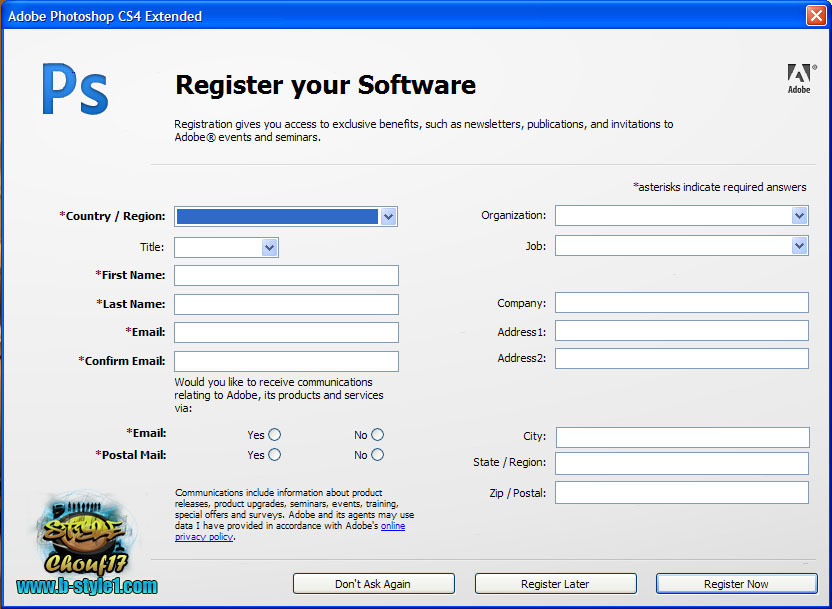Screen dimensions: 832x609
Task: Click the Photoshop Ps logo
Action: tap(75, 89)
